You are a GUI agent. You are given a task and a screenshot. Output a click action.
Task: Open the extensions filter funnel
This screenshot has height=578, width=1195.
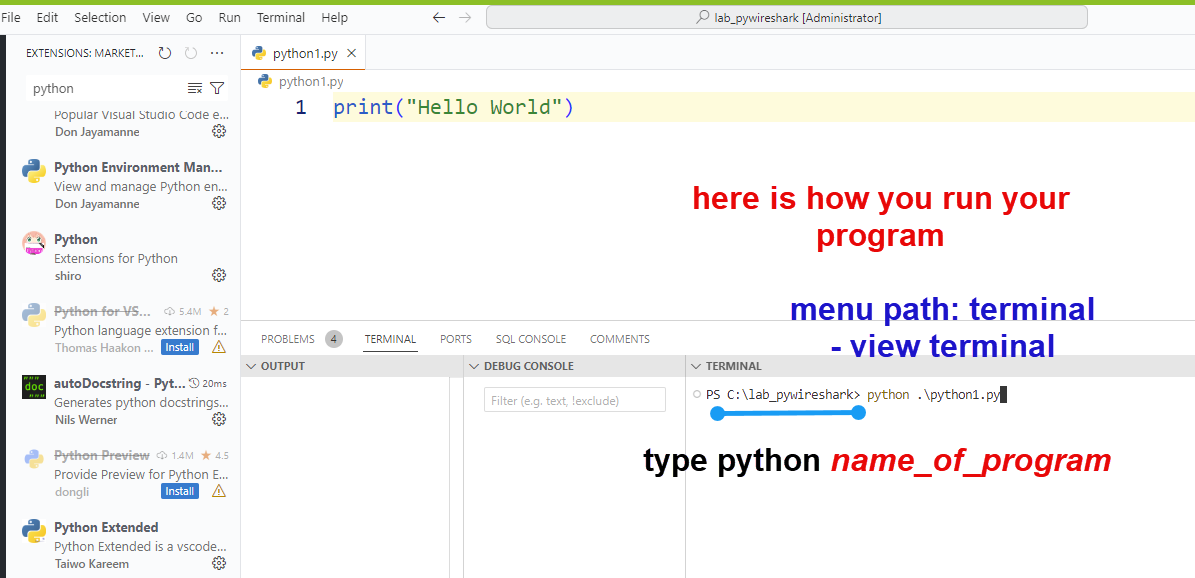pos(217,88)
